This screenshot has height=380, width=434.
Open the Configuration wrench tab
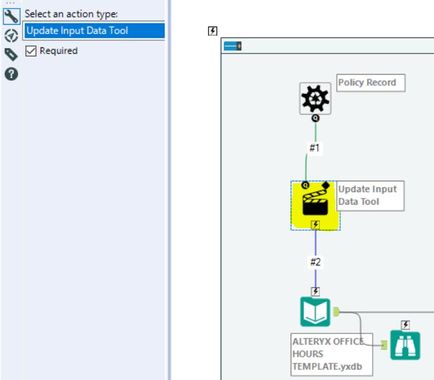coord(11,16)
